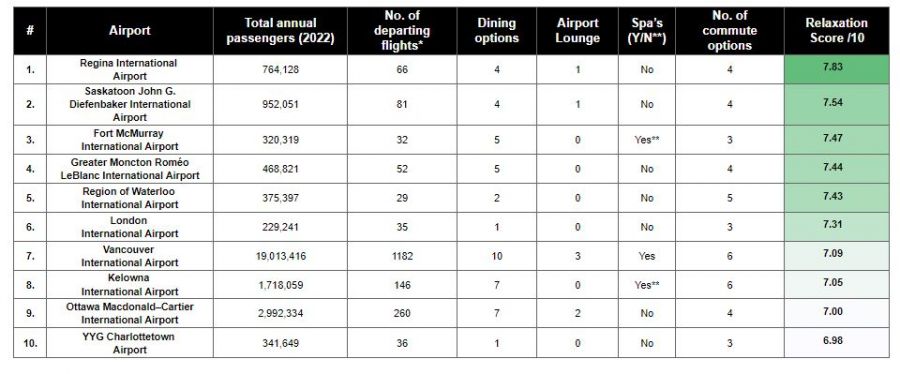Select the 7.83 relaxation score cell

tap(836, 69)
